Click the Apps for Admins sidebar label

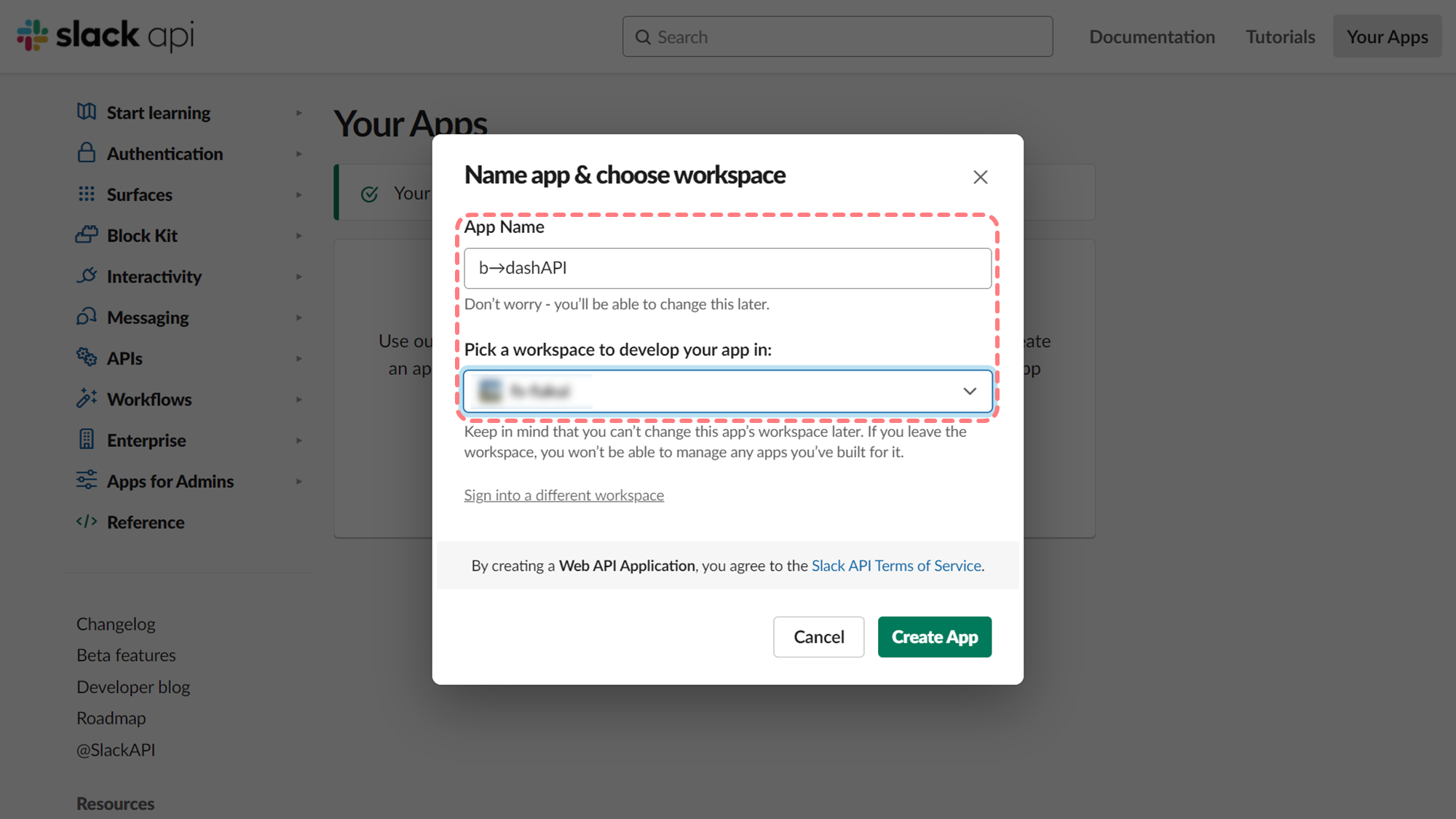[170, 481]
